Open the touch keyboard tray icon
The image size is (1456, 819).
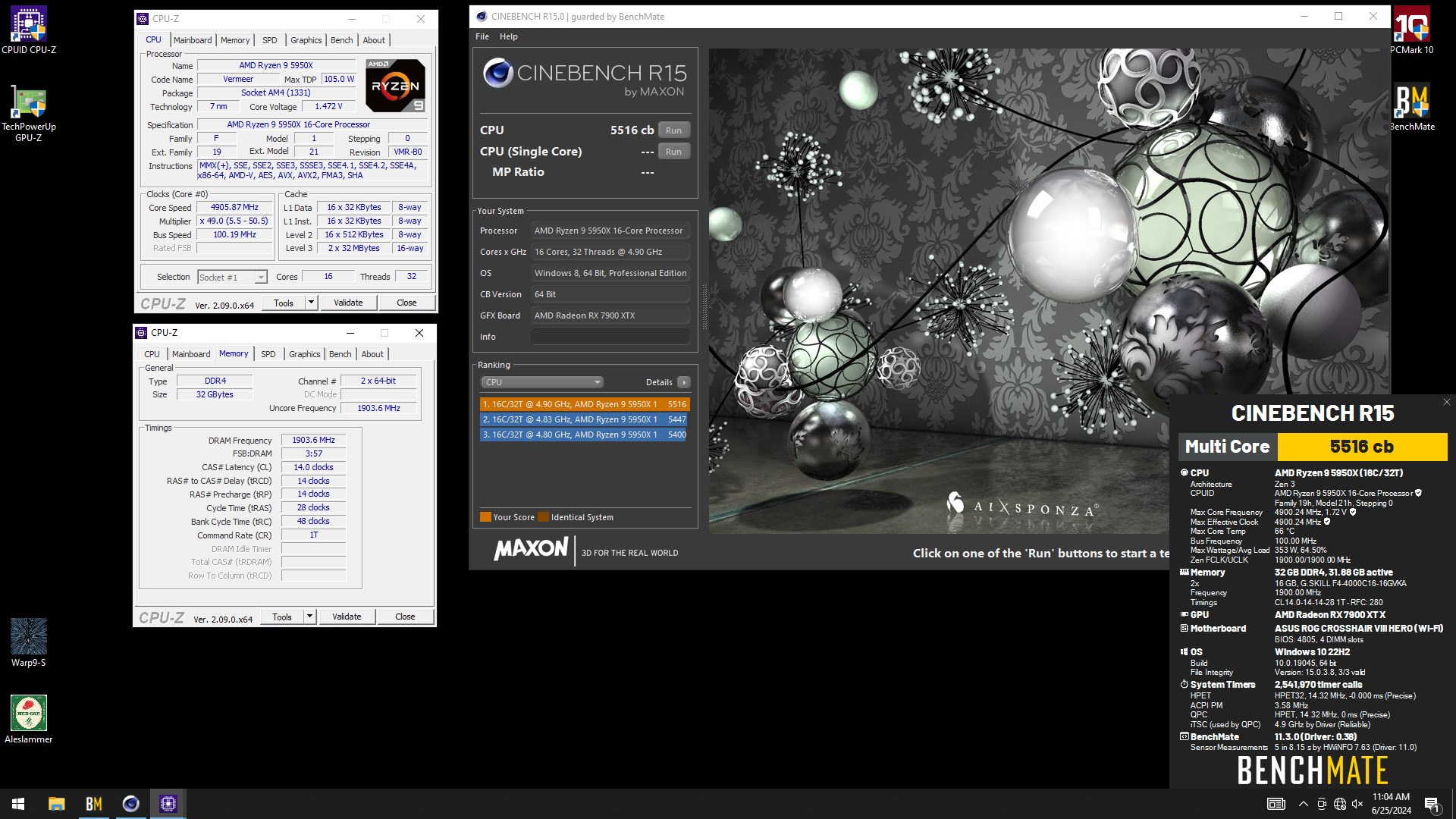[1276, 804]
